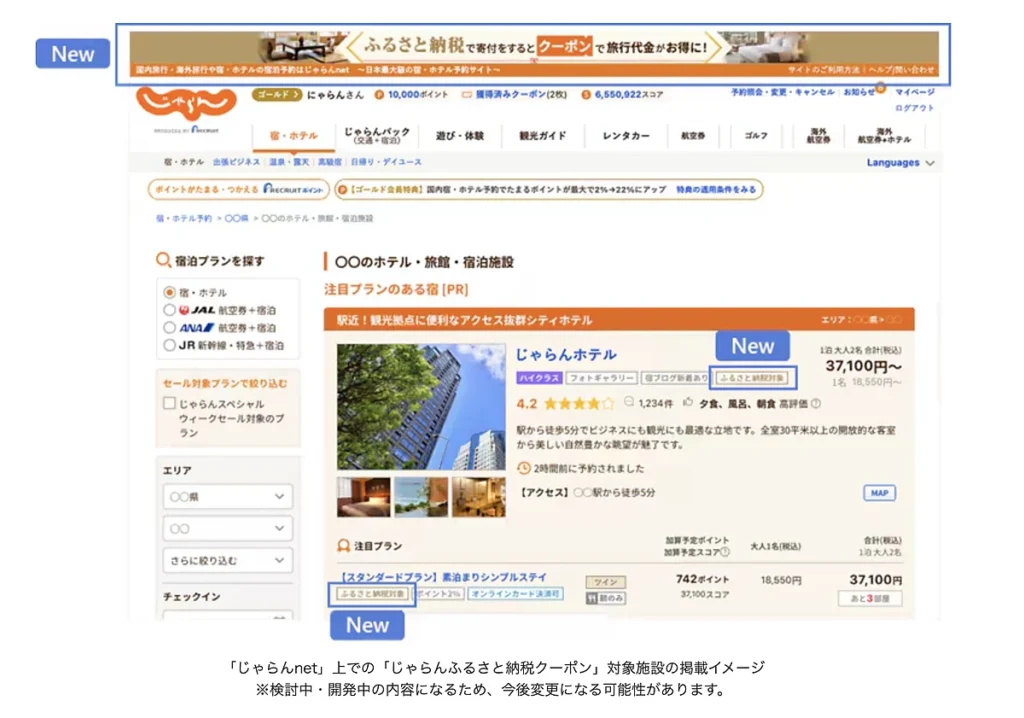
Task: Click the ○○県 breadcrumb link
Action: 236,218
